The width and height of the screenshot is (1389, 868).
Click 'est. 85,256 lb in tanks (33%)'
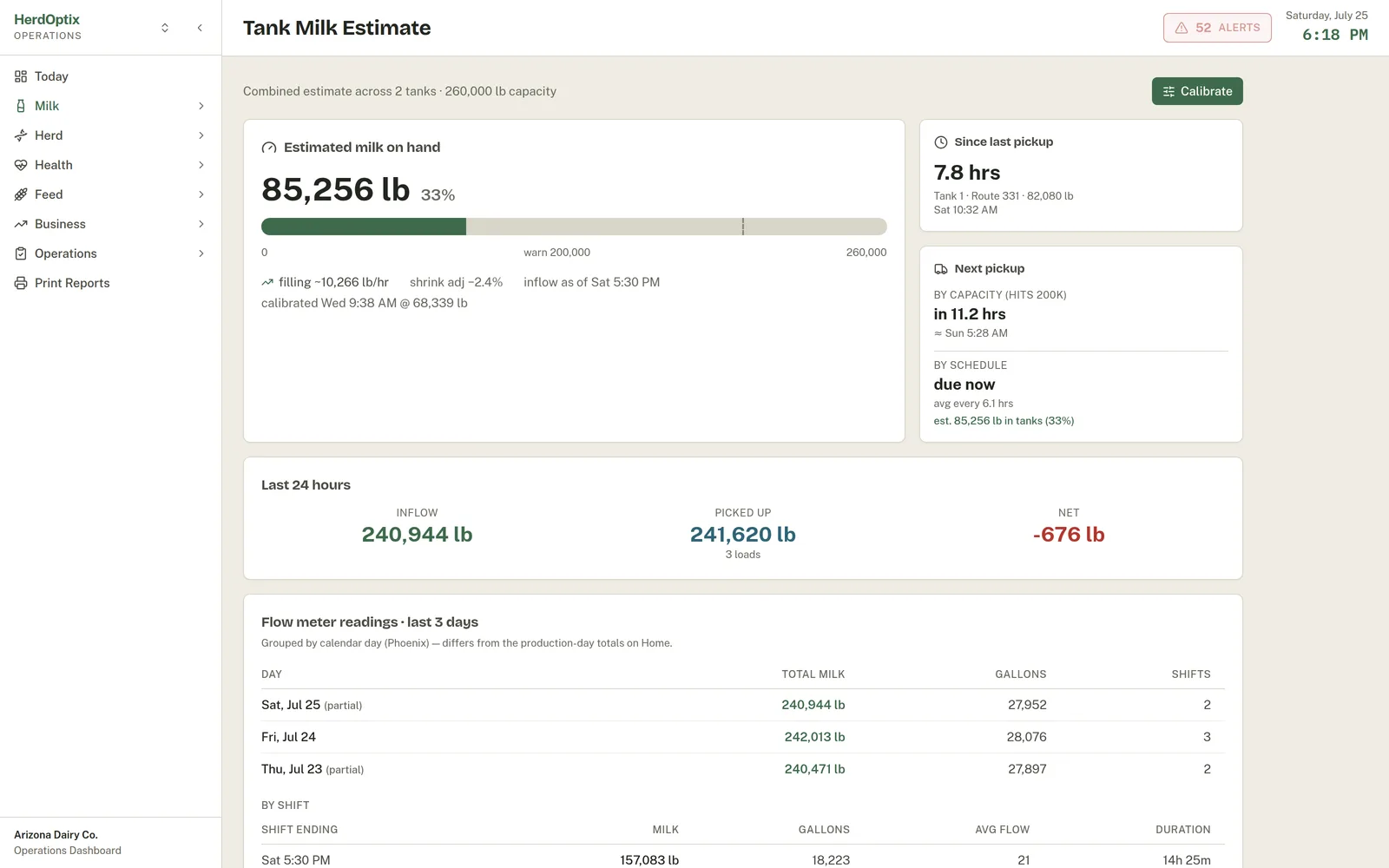coord(1004,421)
